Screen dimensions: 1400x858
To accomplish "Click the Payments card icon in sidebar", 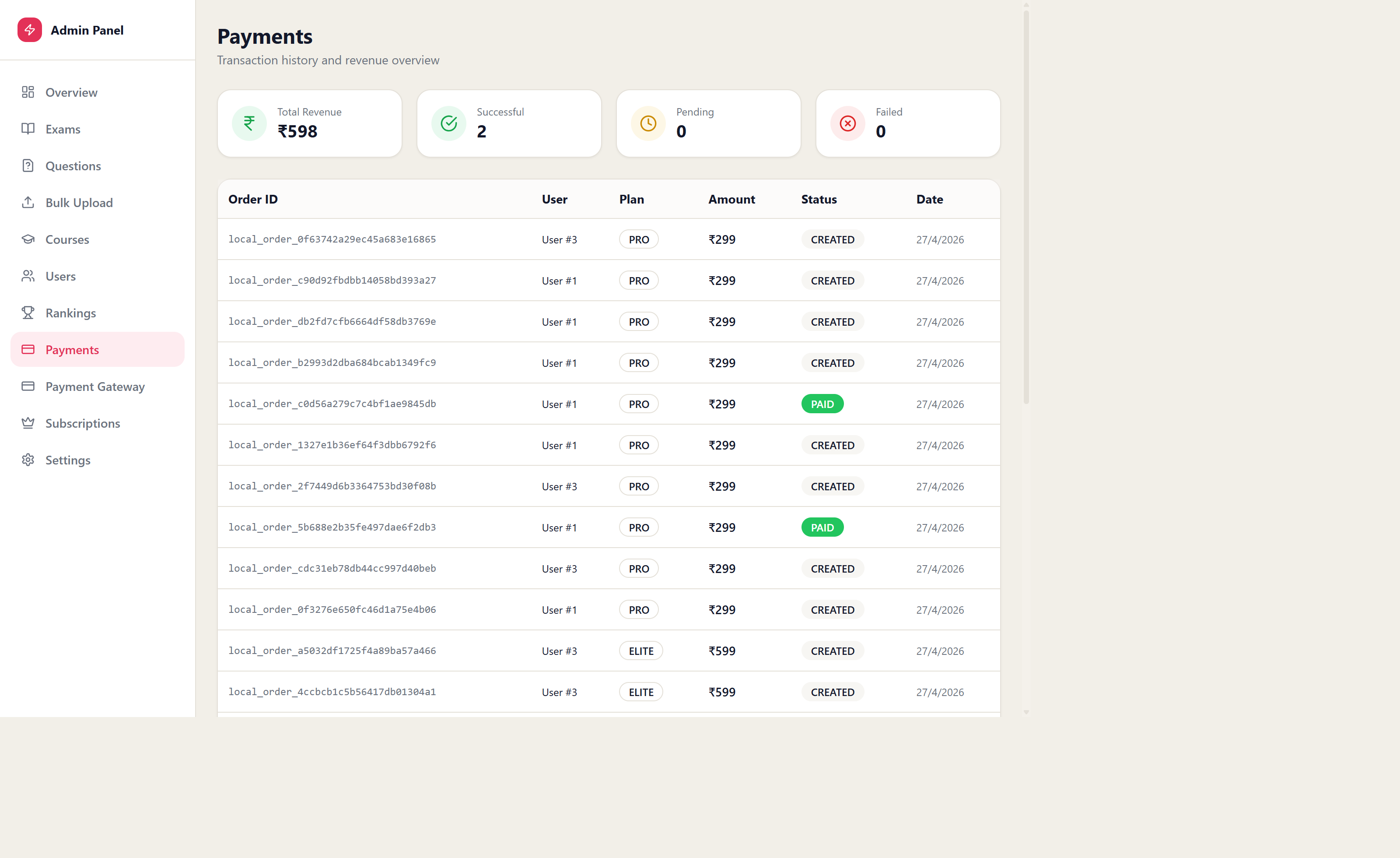I will pos(28,350).
